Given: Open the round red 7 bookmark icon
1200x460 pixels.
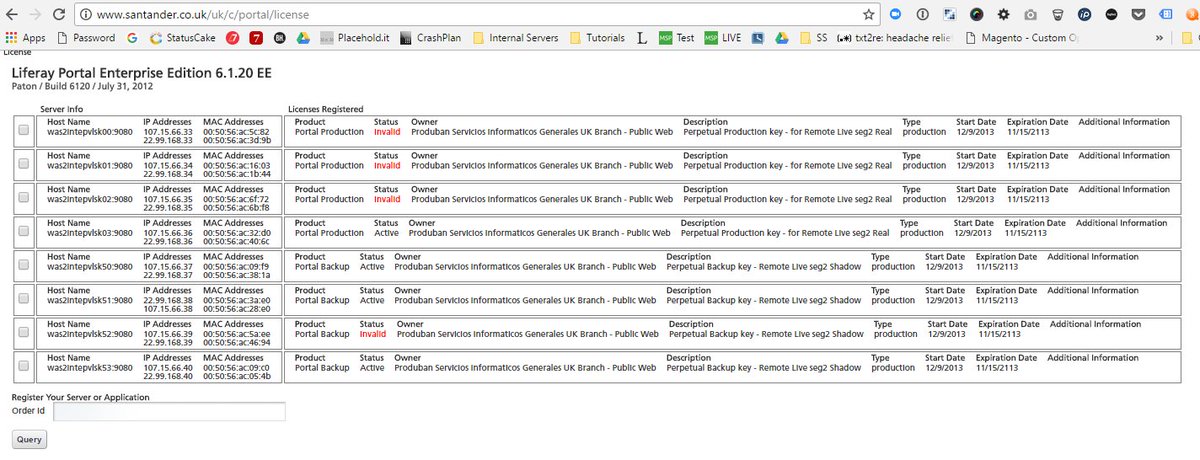Looking at the screenshot, I should click(232, 38).
